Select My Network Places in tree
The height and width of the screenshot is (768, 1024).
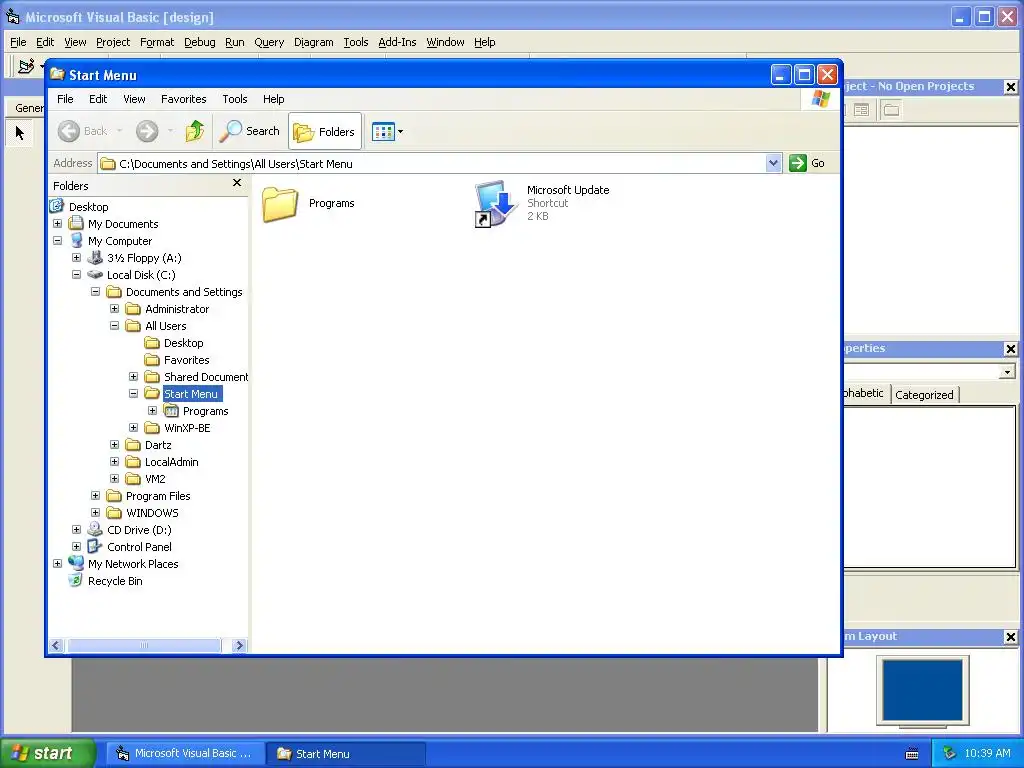coord(133,564)
